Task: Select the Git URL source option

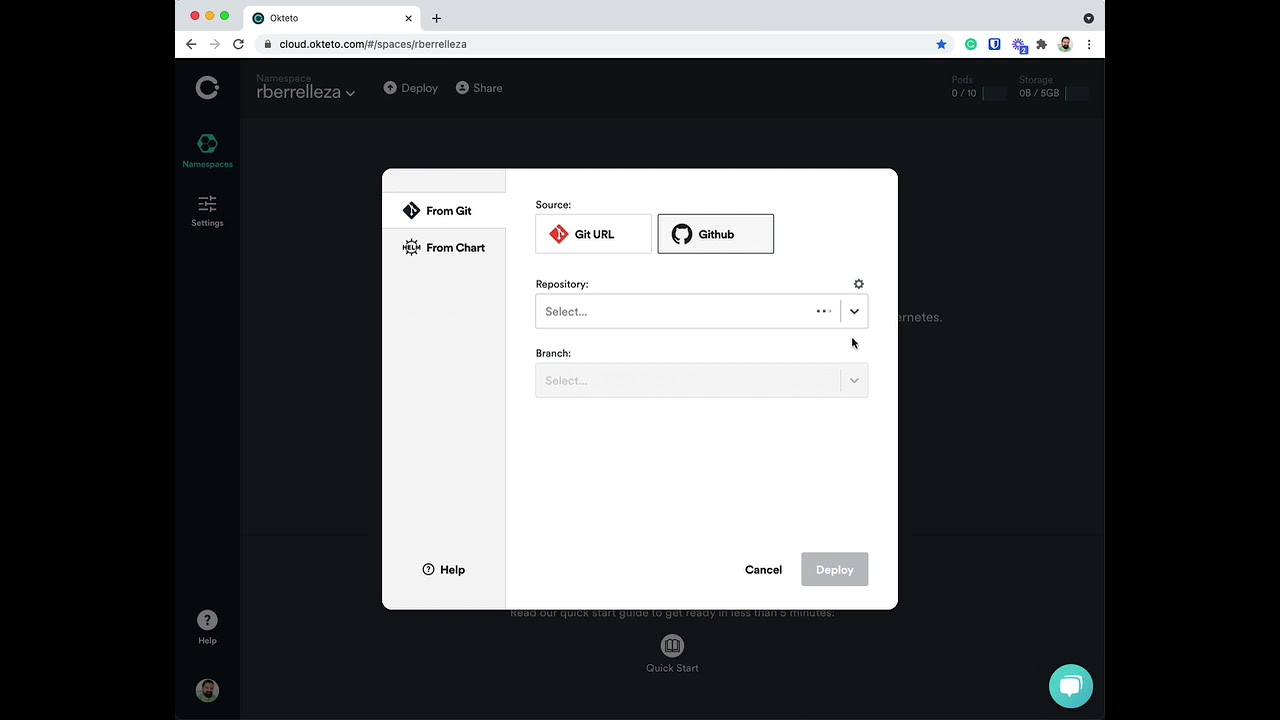Action: tap(593, 234)
